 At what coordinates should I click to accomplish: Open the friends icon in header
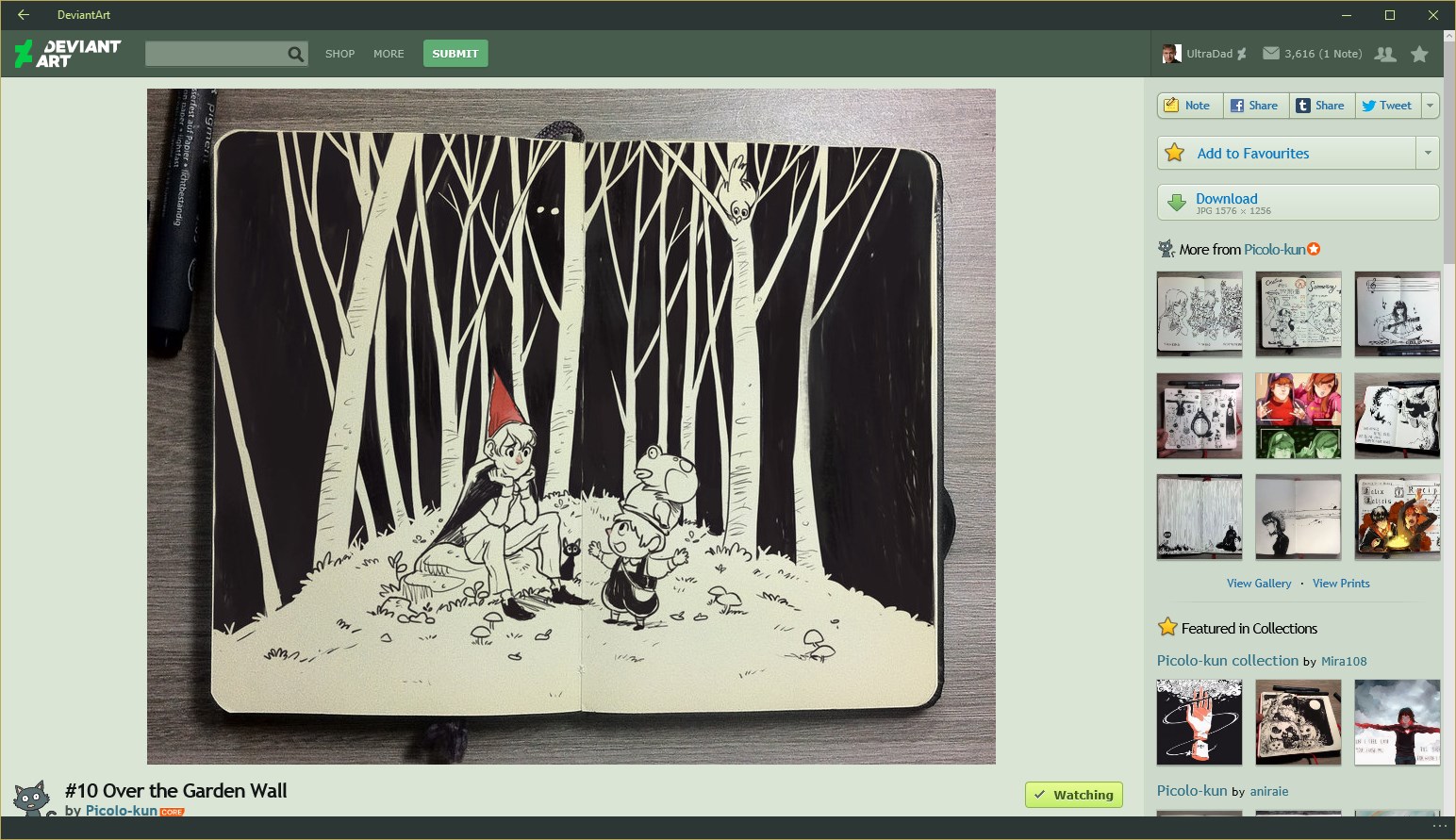[1385, 54]
